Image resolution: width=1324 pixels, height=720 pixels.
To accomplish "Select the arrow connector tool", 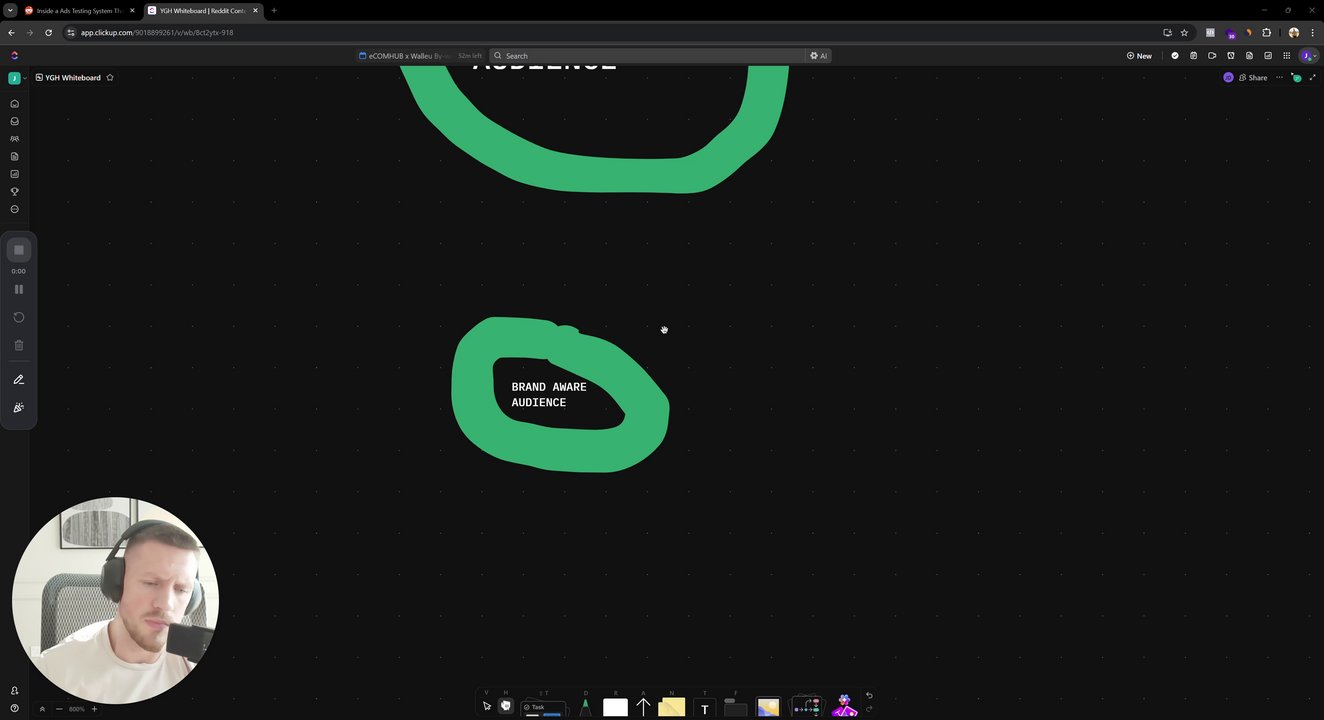I will 643,707.
